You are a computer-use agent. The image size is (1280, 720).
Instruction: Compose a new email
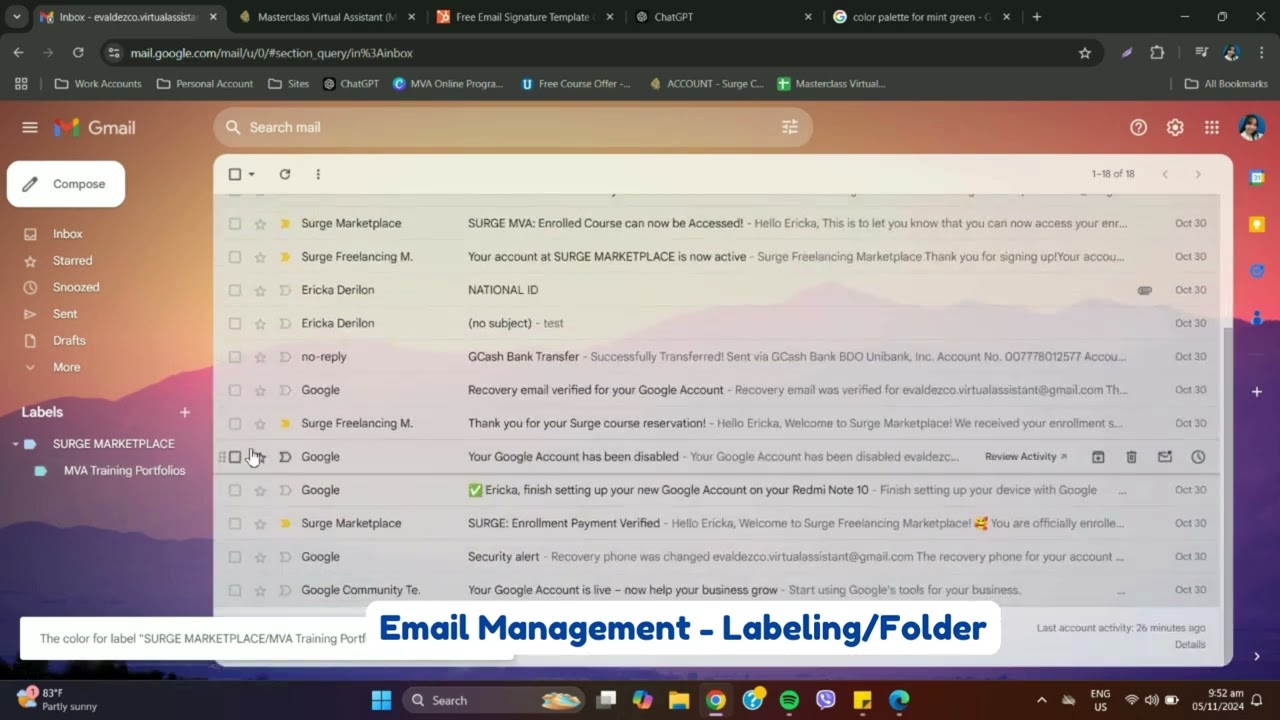66,184
